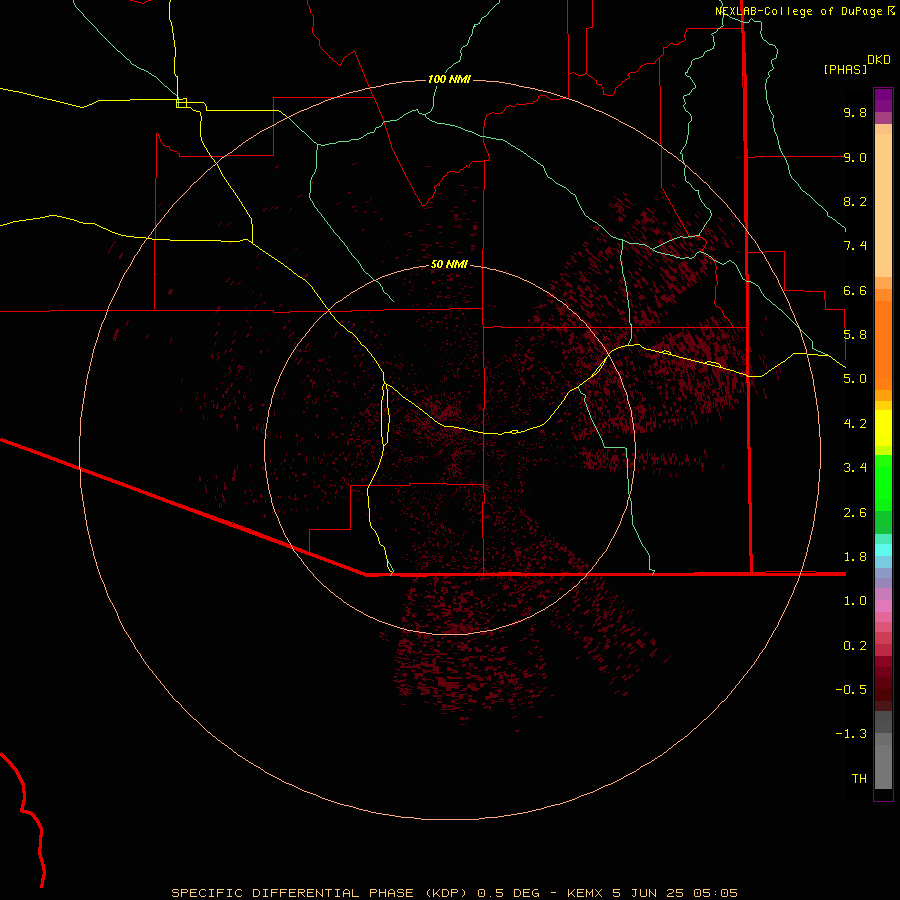Select the pink color scale band

coord(883,606)
